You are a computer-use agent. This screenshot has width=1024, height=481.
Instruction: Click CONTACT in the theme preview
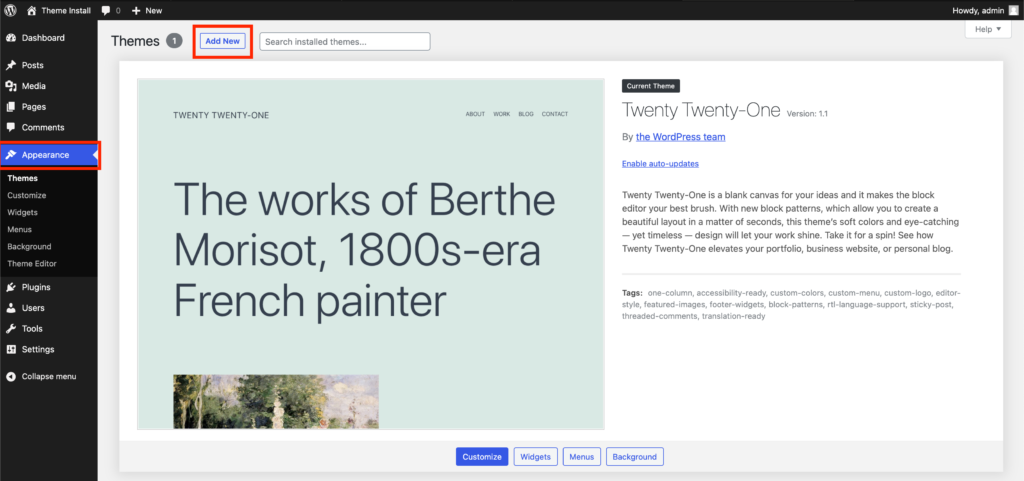(x=555, y=114)
